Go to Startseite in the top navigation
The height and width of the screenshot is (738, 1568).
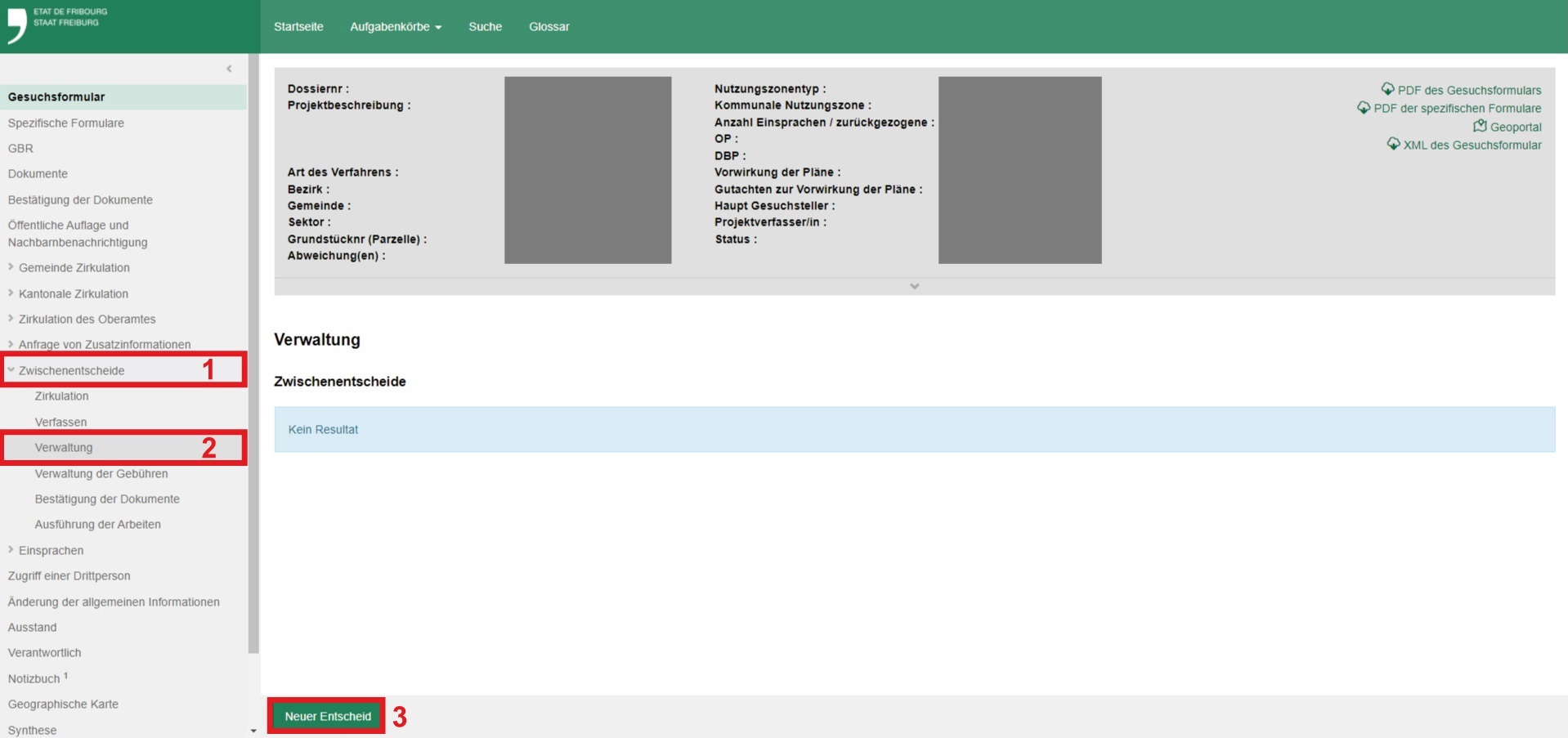(298, 27)
